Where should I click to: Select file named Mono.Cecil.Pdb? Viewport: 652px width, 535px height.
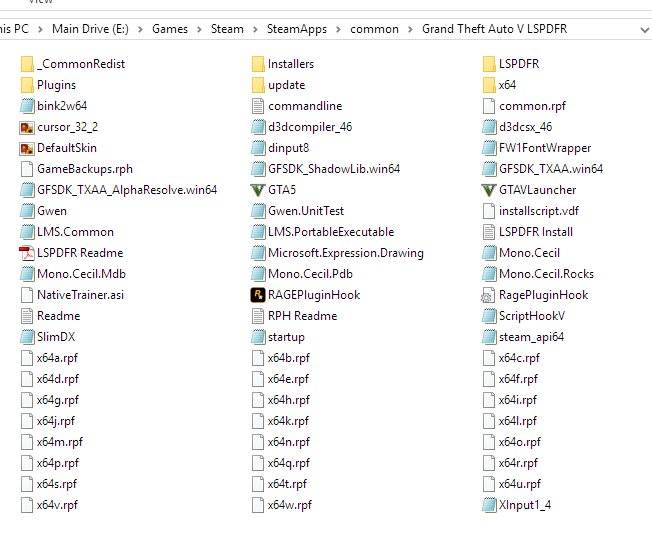311,274
